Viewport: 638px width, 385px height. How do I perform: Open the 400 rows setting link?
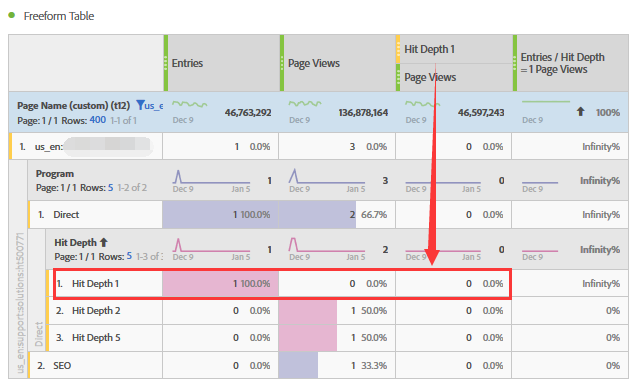point(98,120)
